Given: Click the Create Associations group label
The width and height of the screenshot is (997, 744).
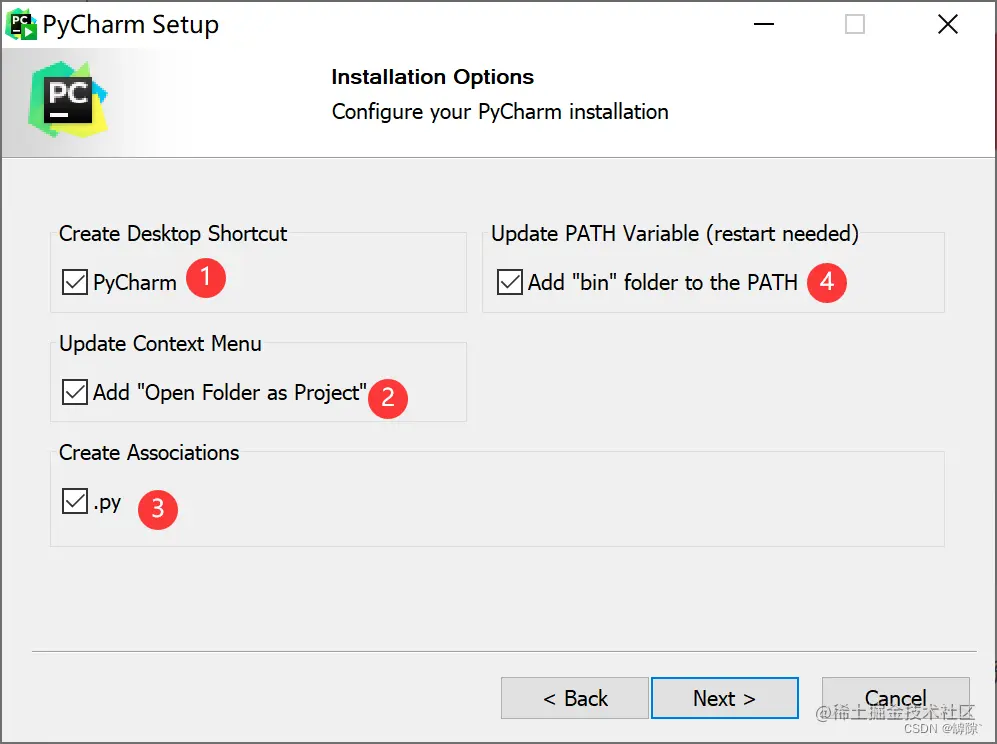Looking at the screenshot, I should (x=149, y=453).
